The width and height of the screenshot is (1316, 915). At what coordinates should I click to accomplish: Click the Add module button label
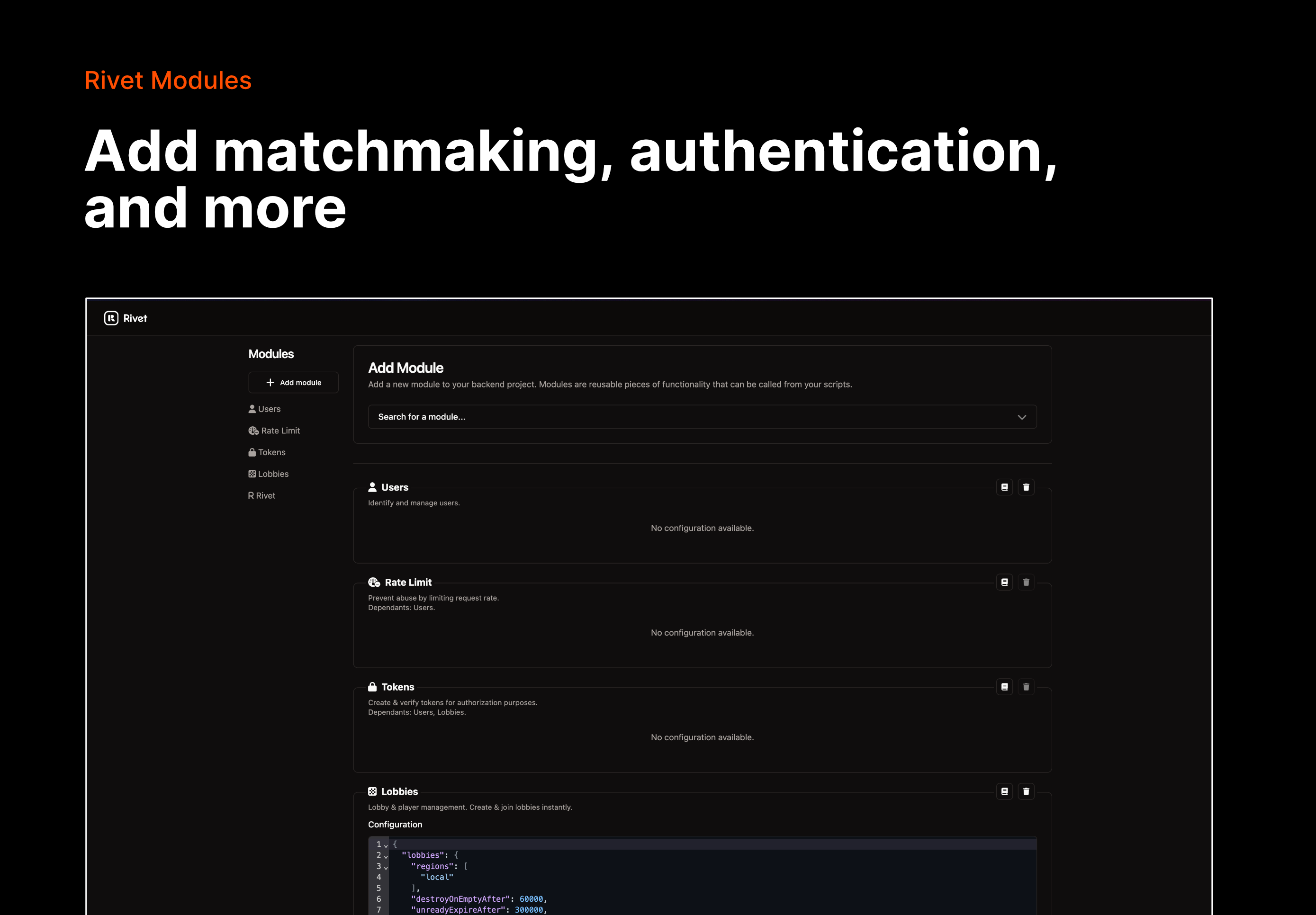301,382
